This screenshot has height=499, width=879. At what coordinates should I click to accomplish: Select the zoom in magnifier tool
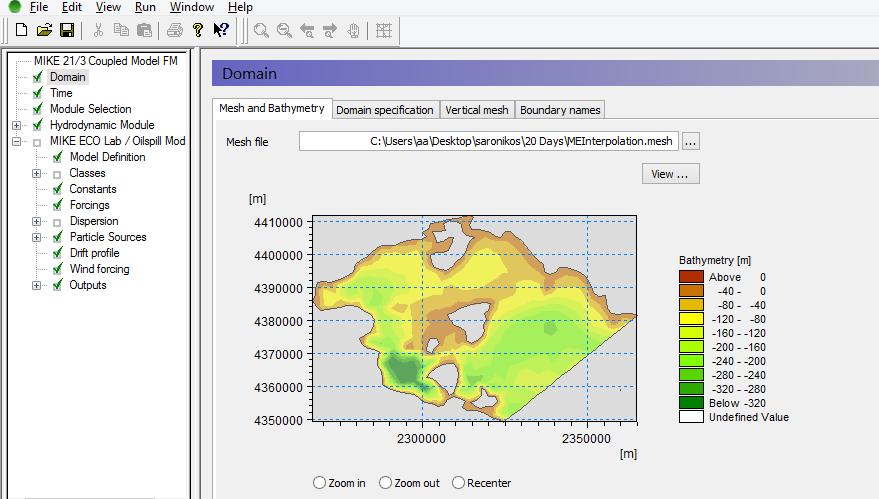pos(261,30)
